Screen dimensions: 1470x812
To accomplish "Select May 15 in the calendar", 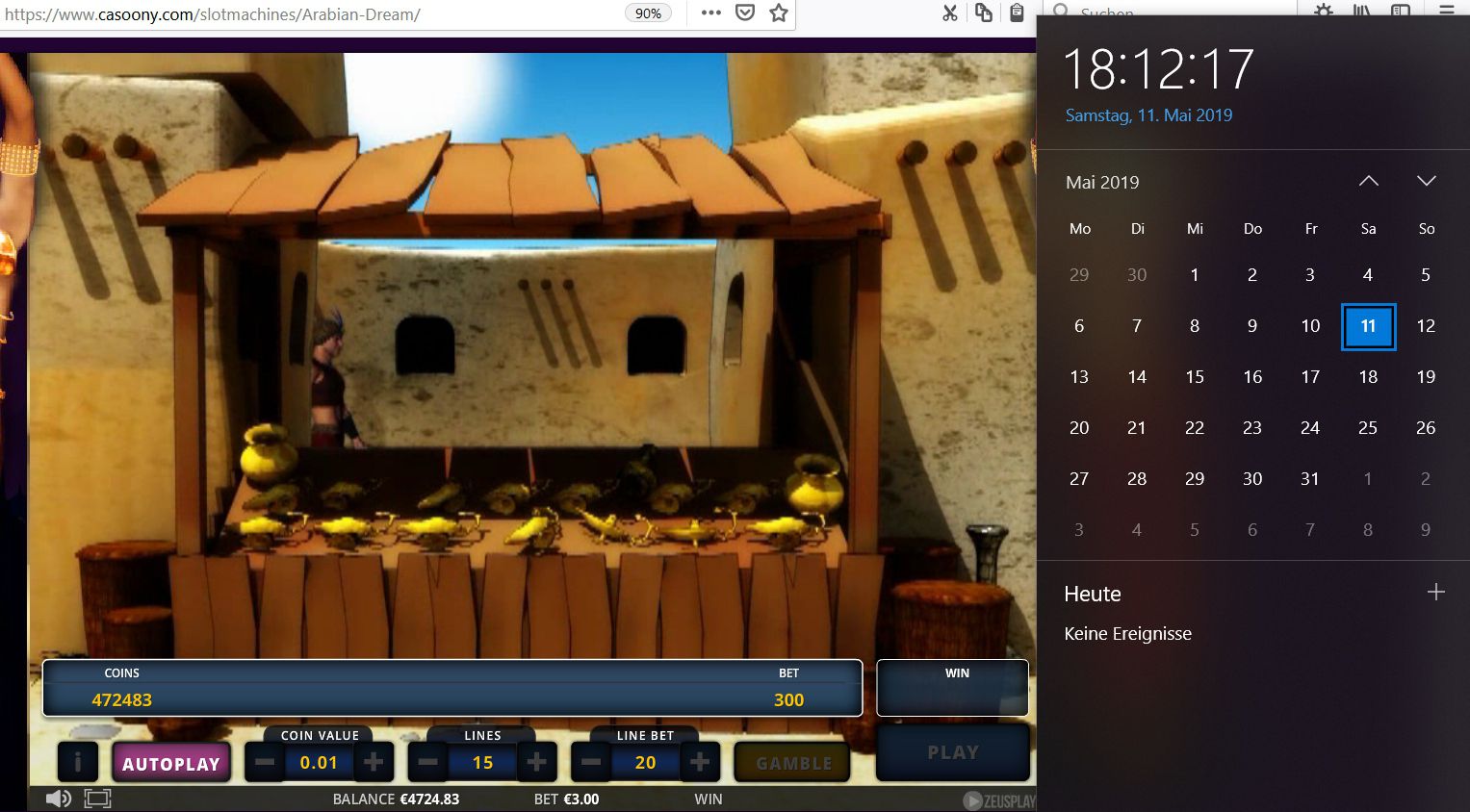I will (1195, 377).
